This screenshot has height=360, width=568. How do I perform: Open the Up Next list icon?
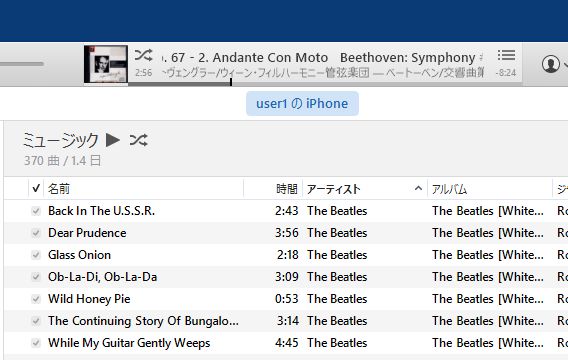point(506,55)
